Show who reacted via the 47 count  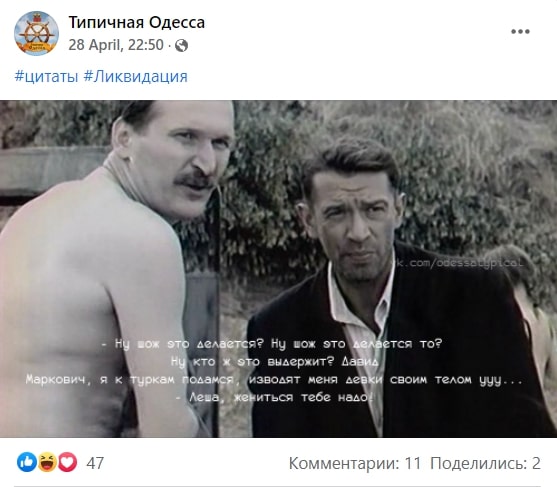coord(95,463)
